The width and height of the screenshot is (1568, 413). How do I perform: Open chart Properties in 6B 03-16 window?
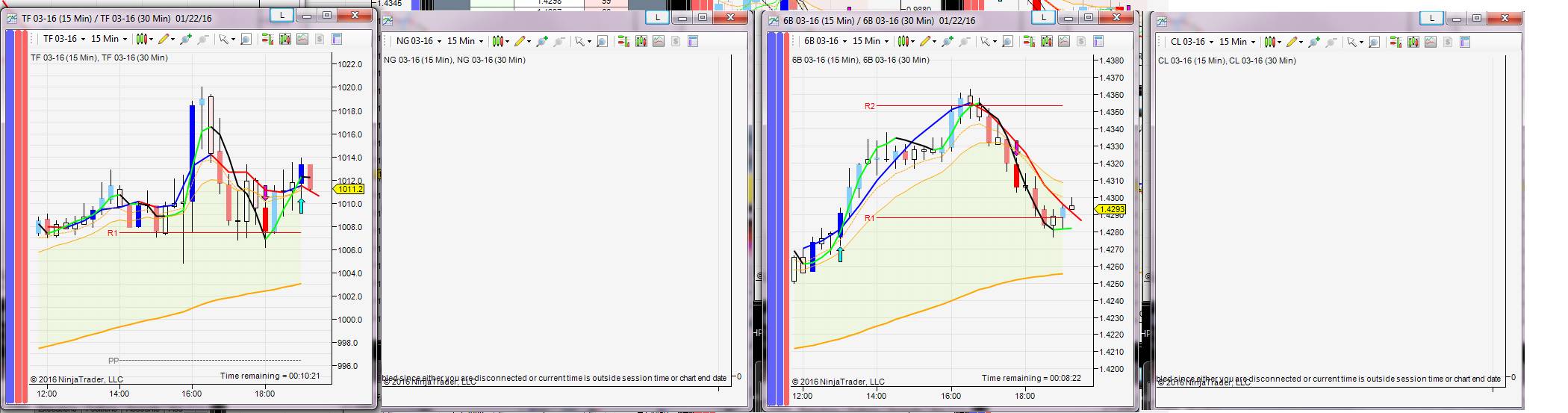[1098, 41]
